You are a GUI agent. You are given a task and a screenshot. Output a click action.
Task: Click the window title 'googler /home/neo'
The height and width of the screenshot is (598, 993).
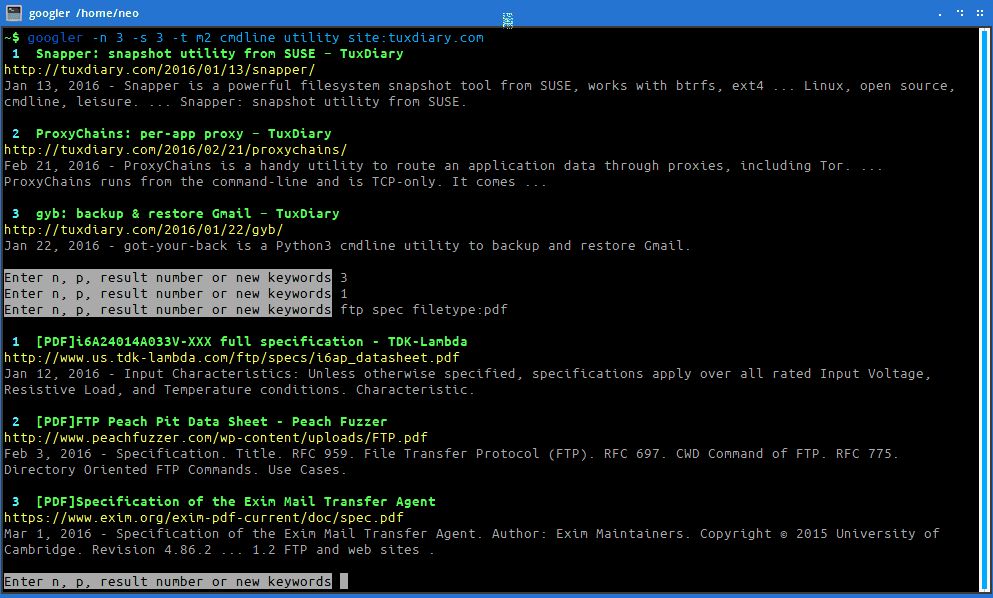pyautogui.click(x=84, y=12)
